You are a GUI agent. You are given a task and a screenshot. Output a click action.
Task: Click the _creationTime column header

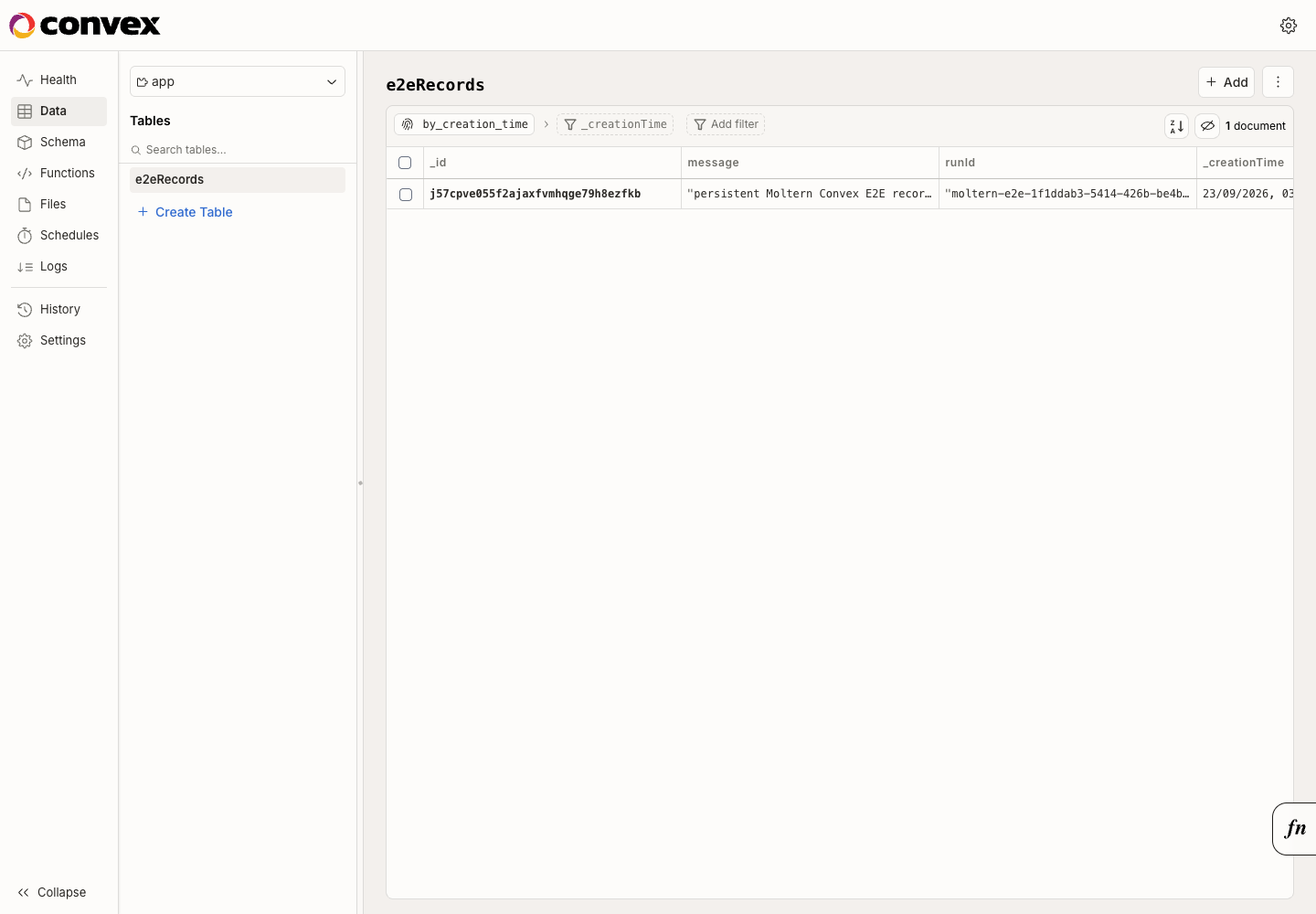tap(1245, 163)
